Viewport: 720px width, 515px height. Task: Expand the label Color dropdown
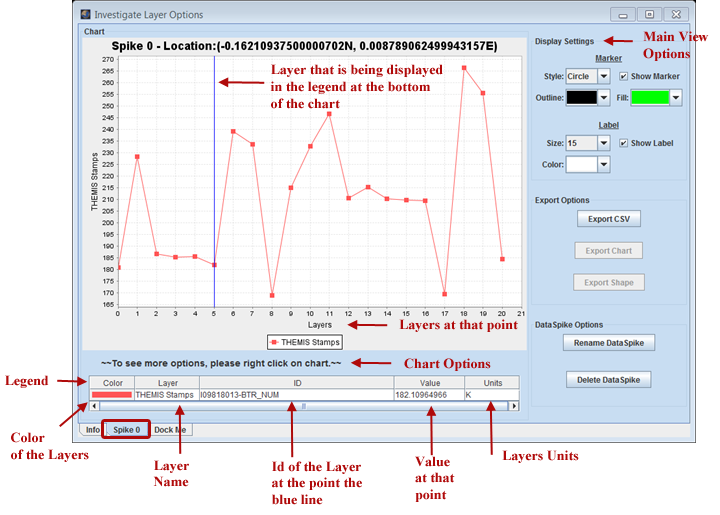click(x=603, y=164)
